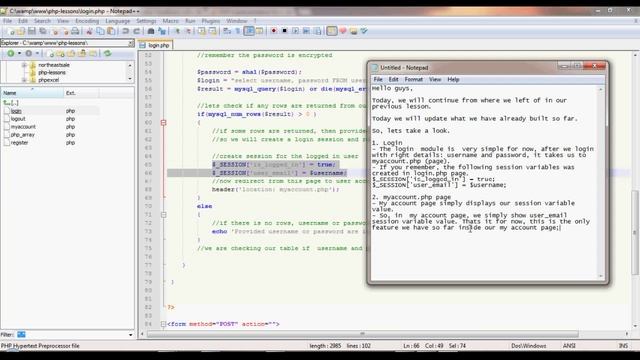
Task: Click the ANSI encoding in status bar
Action: pyautogui.click(x=569, y=346)
